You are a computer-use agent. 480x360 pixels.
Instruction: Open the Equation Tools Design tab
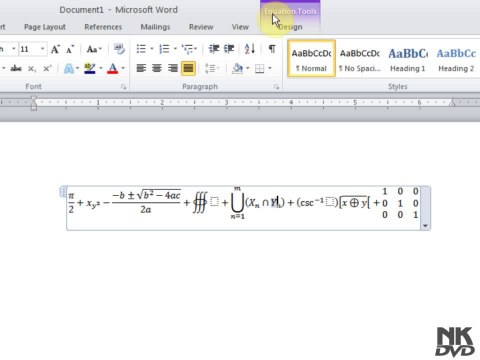[290, 27]
